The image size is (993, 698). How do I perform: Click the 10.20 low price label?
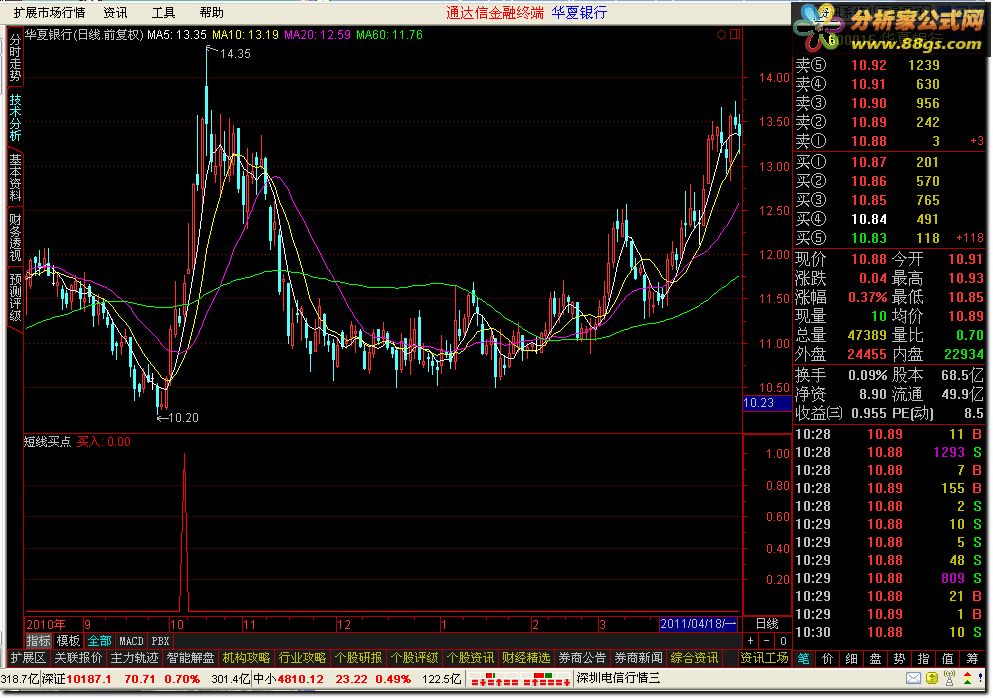click(x=184, y=417)
